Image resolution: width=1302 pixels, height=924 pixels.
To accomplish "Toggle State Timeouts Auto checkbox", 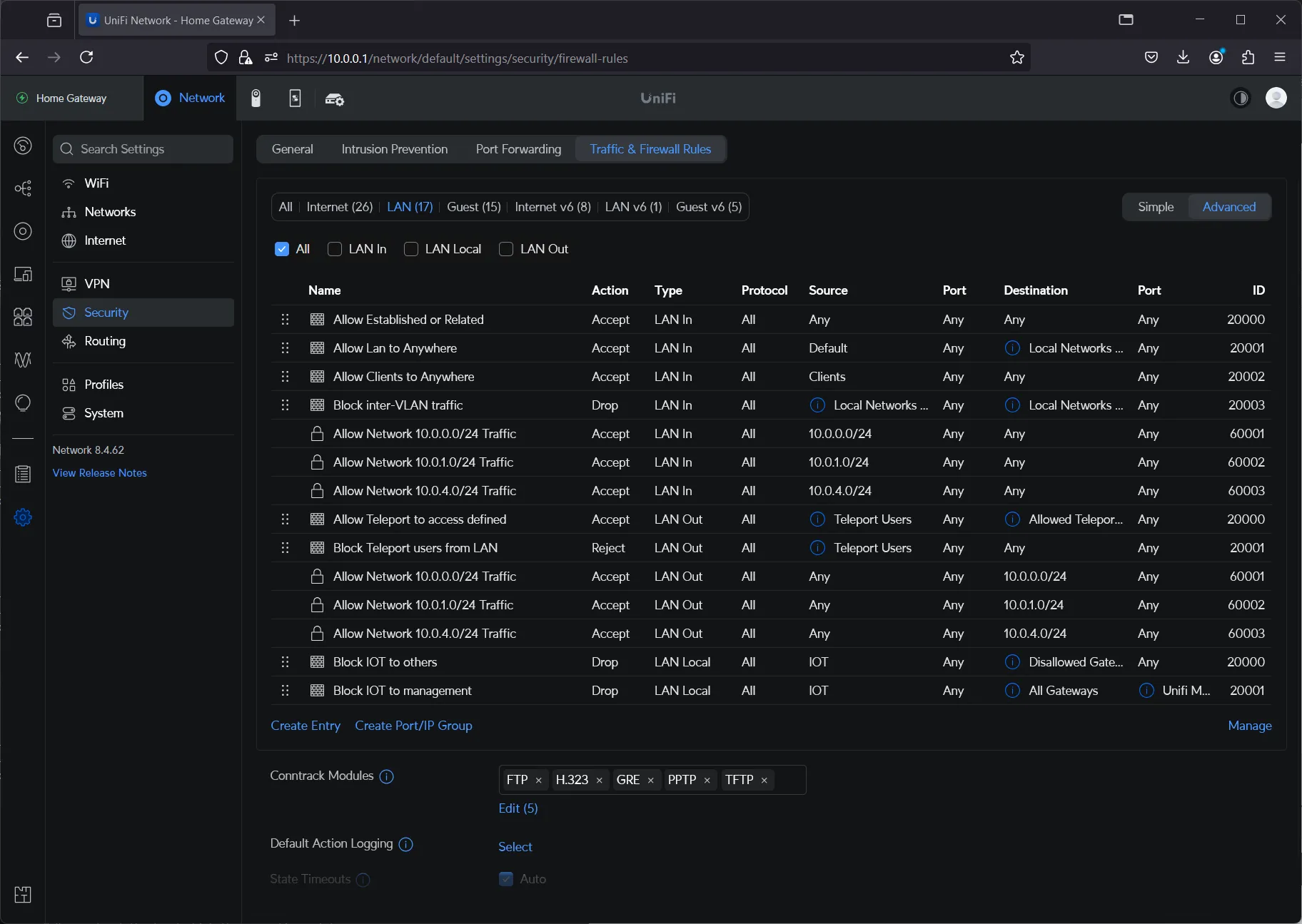I will (505, 879).
